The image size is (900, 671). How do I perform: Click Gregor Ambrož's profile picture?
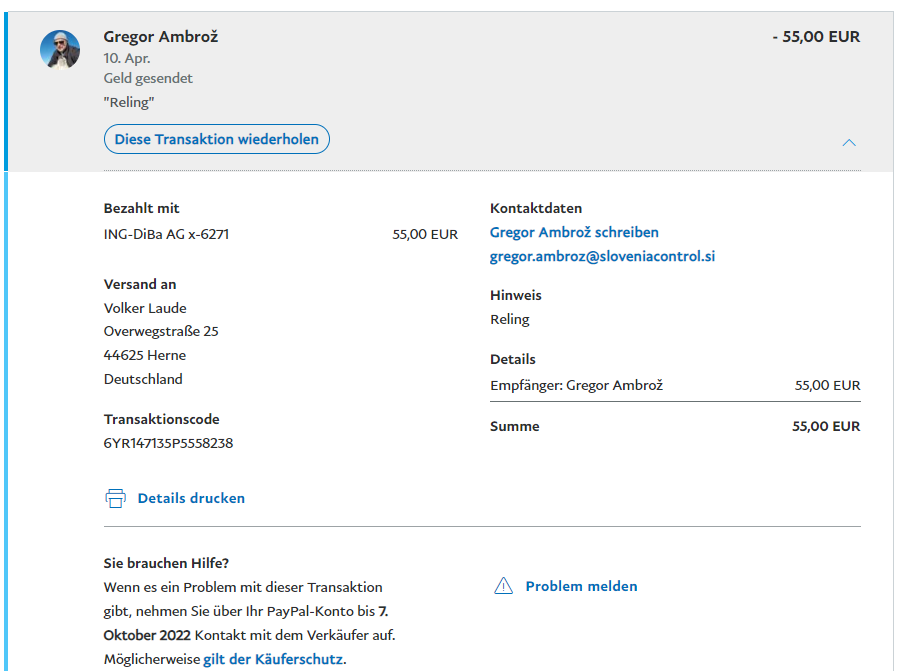click(60, 49)
